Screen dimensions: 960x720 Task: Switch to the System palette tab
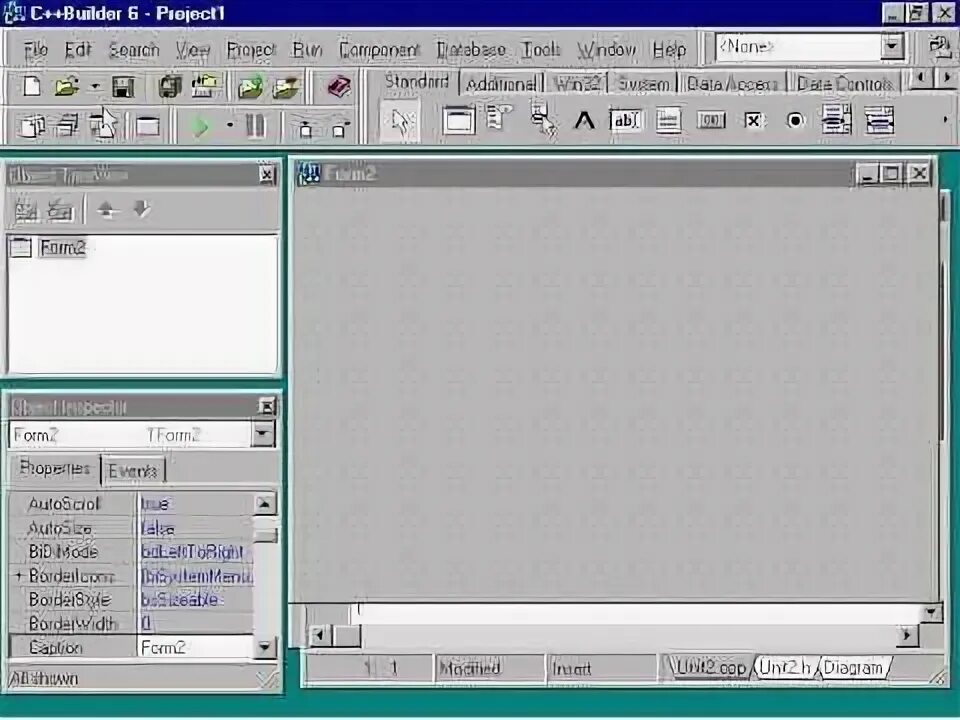pyautogui.click(x=643, y=84)
